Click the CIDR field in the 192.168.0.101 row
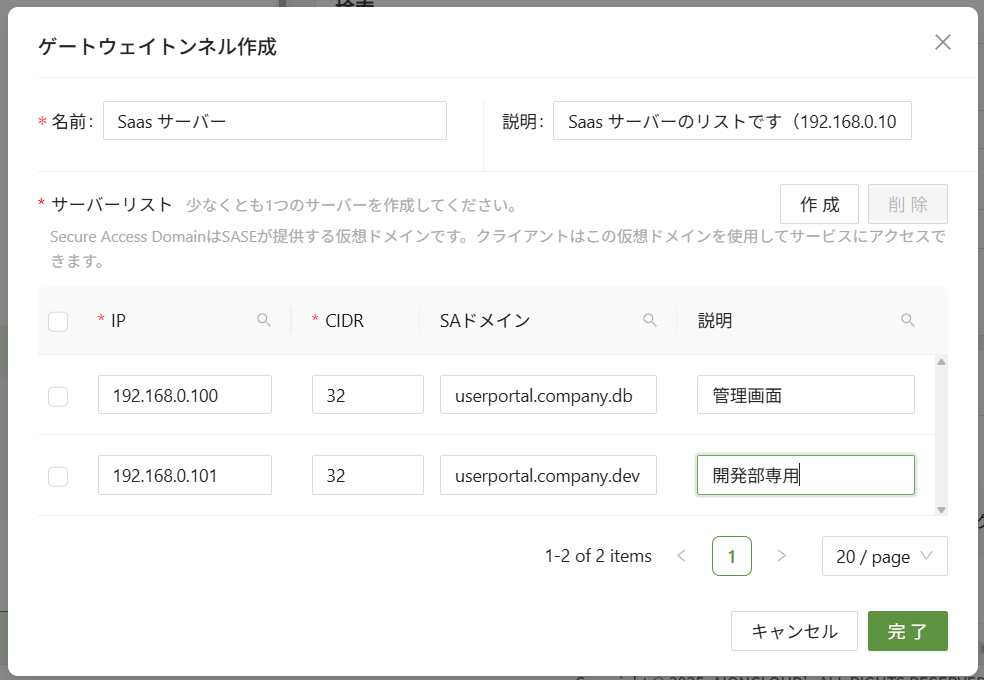 (367, 475)
